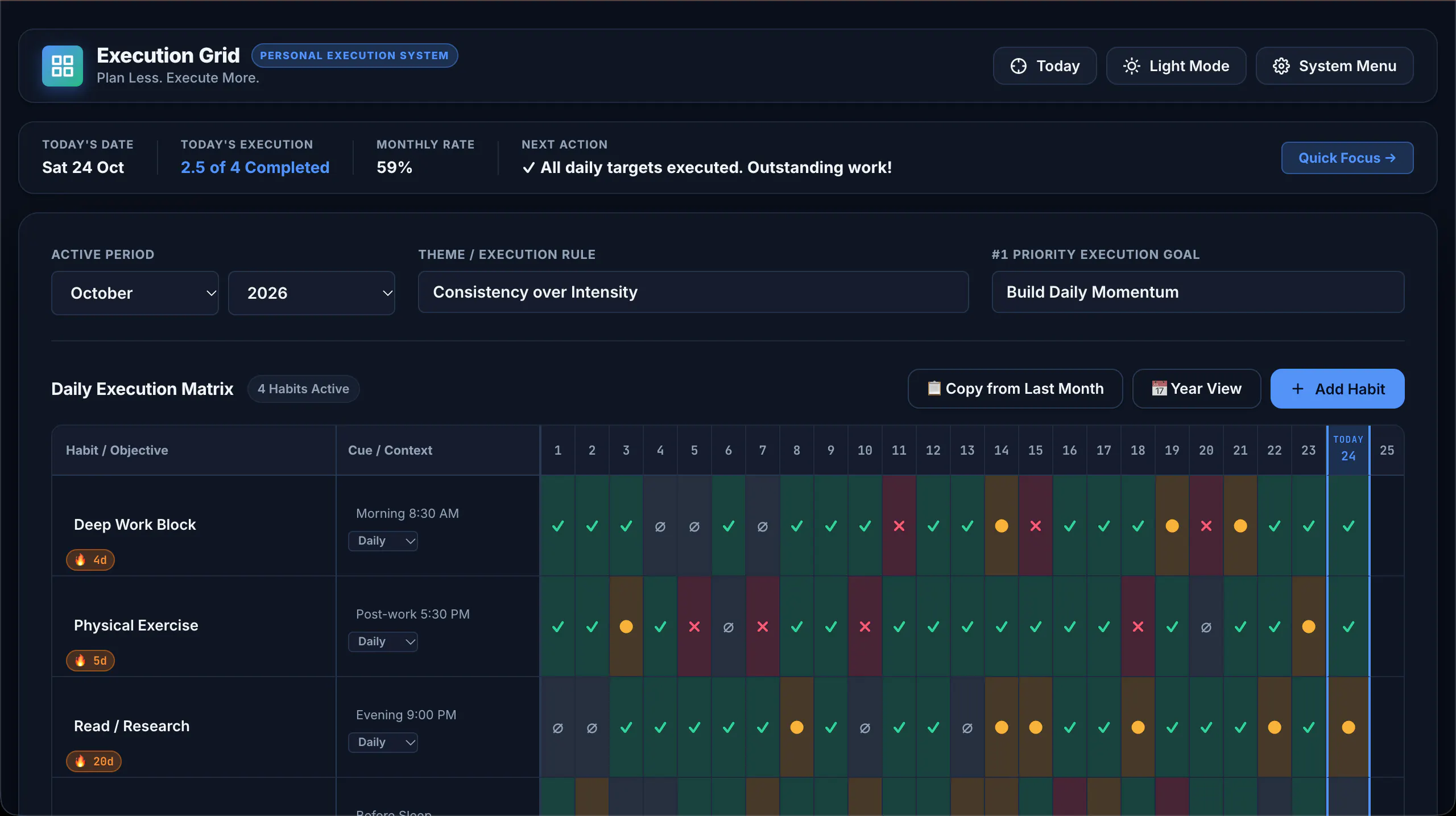Toggle Physical Exercise day 5 missed cell

tap(694, 627)
